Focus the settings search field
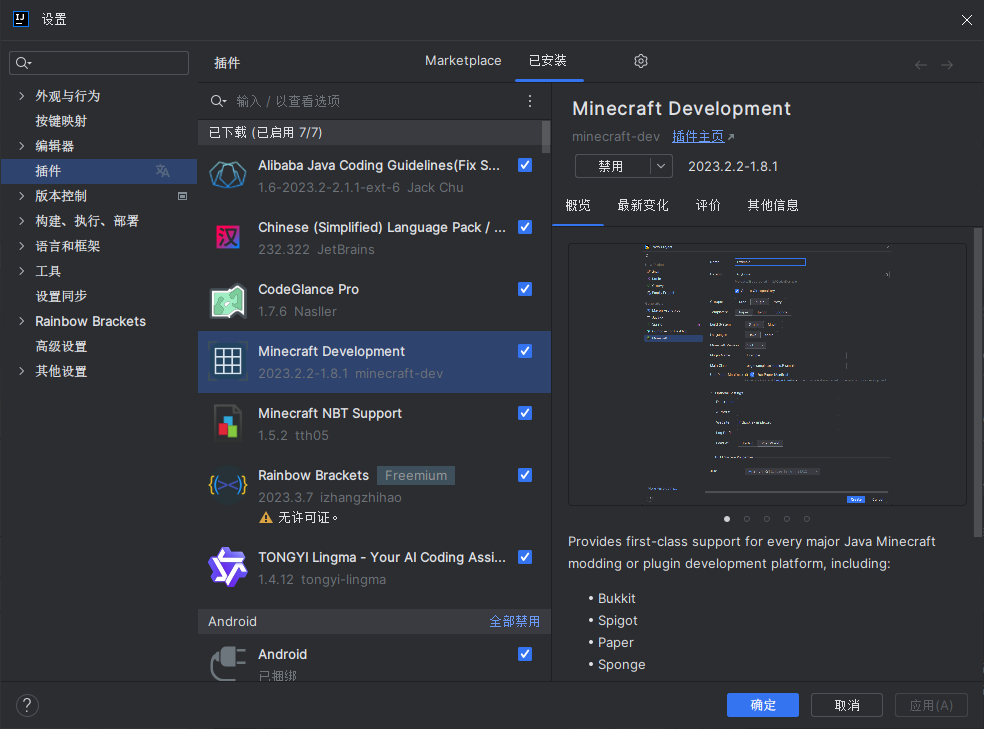984x729 pixels. (x=99, y=63)
